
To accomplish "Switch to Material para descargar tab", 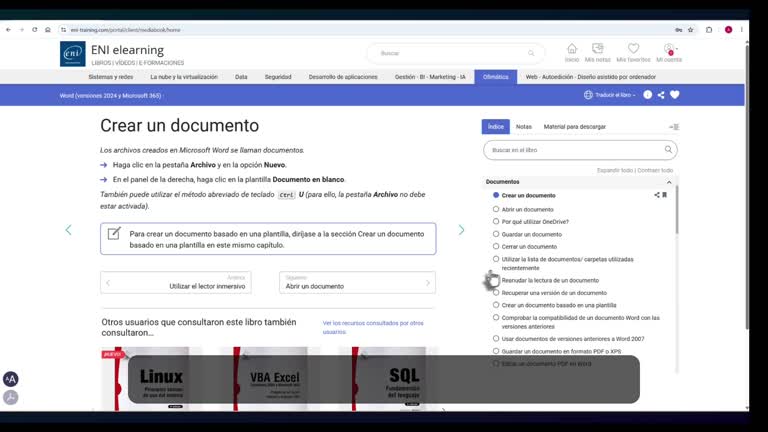I will (x=575, y=127).
